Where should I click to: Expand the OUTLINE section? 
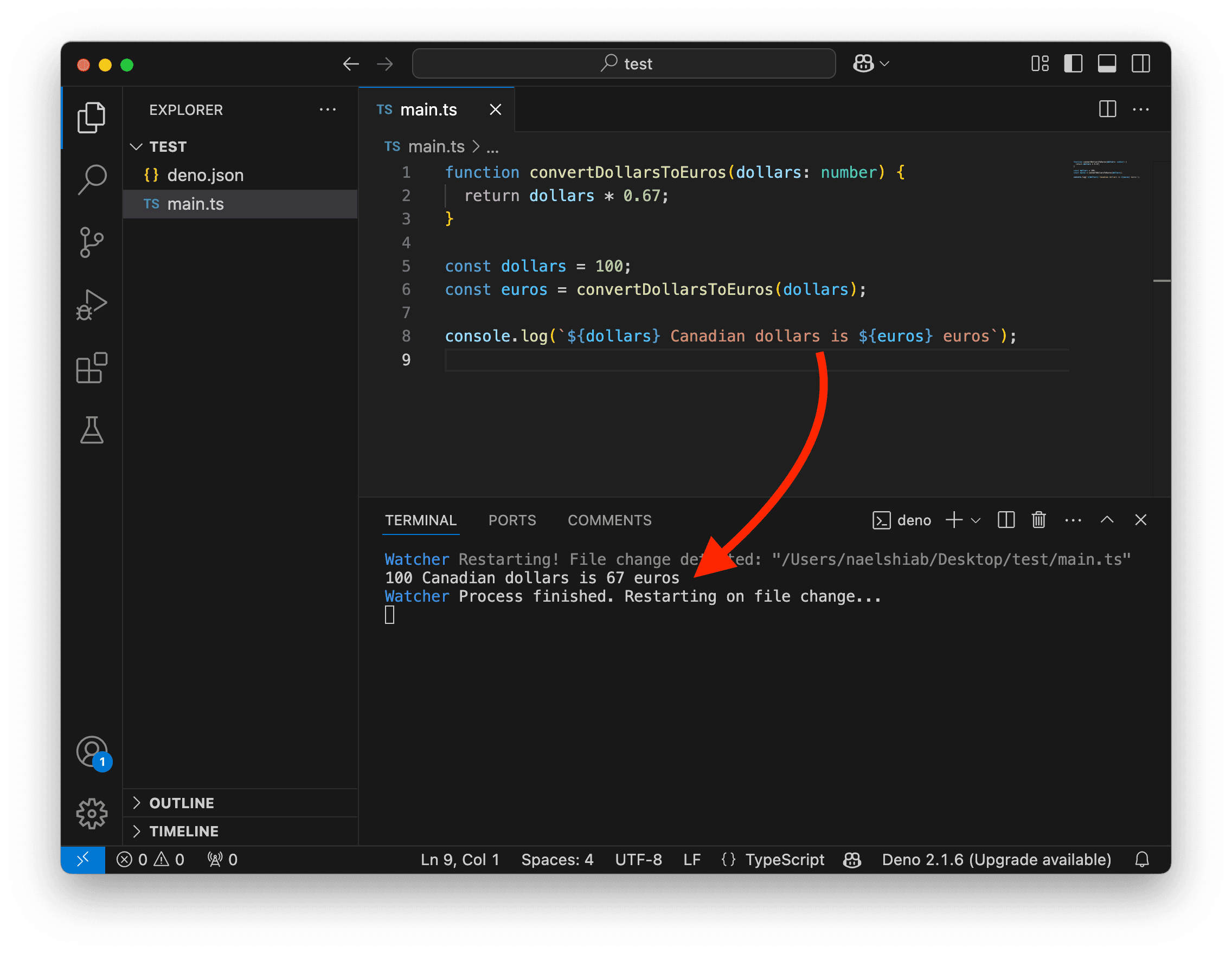(x=240, y=803)
